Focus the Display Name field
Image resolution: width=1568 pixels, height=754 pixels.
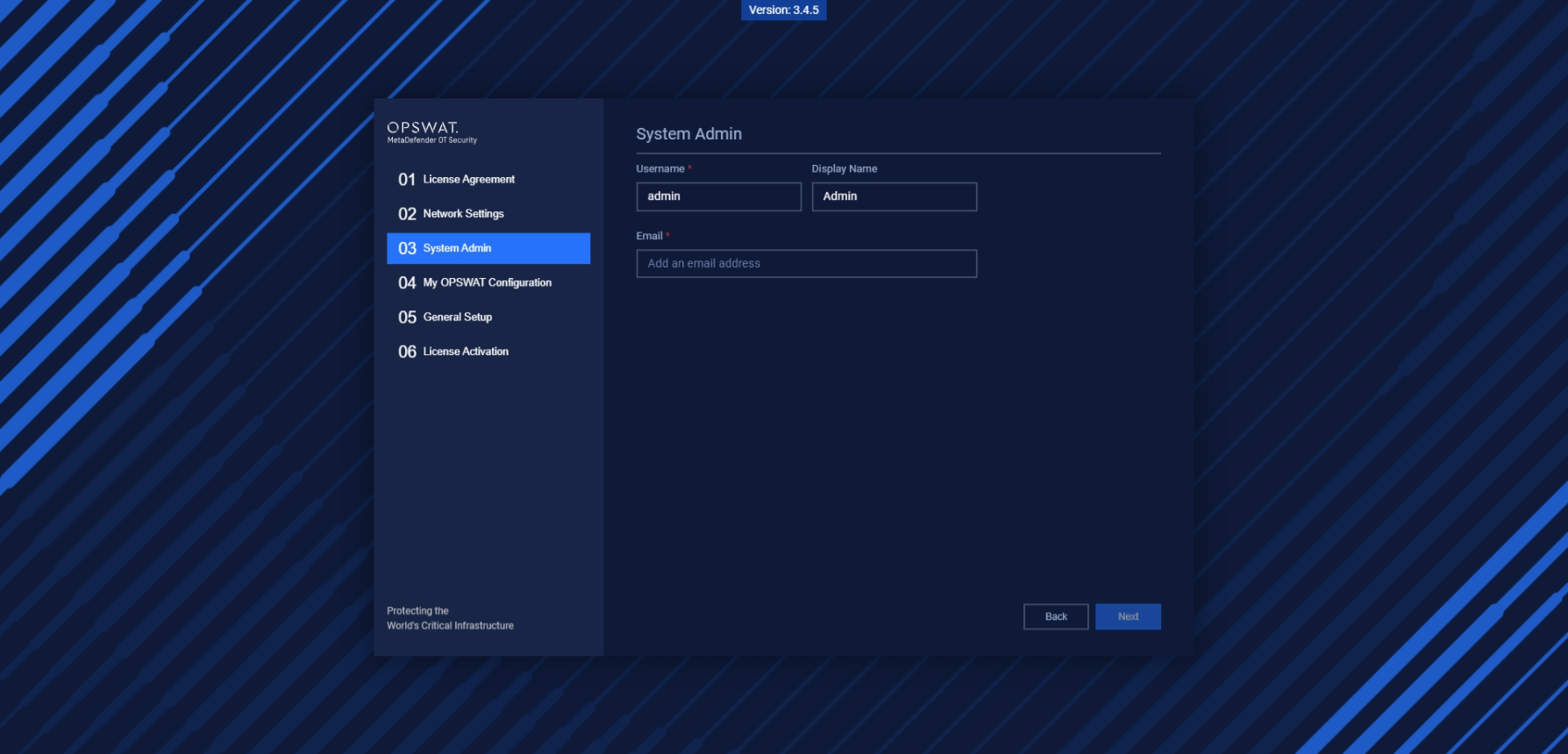894,196
